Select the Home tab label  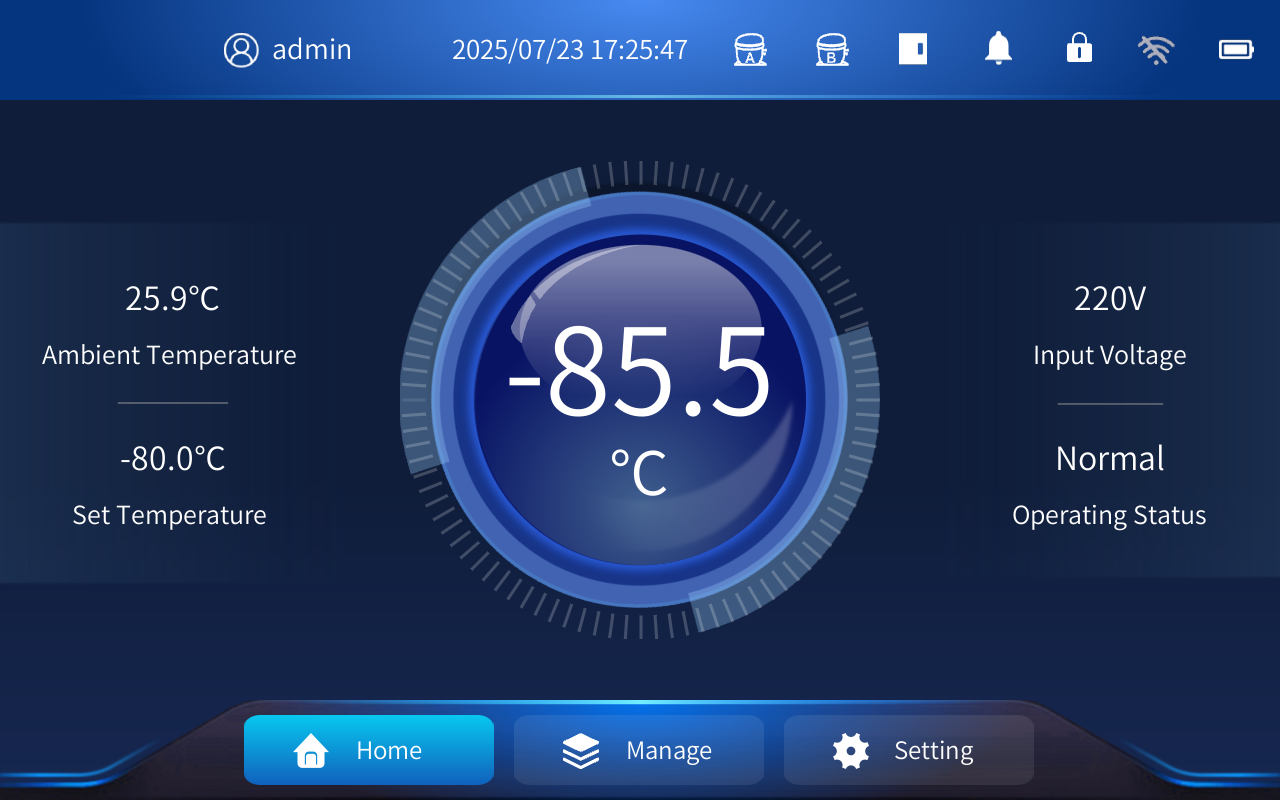[389, 750]
